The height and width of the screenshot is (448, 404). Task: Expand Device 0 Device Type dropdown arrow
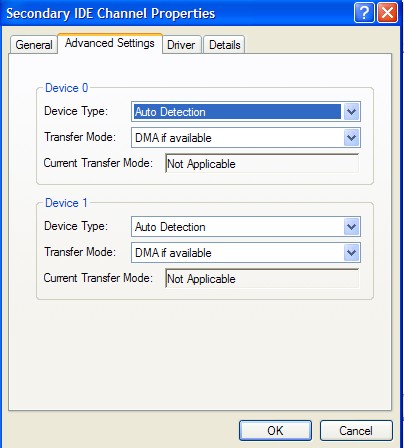click(x=351, y=112)
